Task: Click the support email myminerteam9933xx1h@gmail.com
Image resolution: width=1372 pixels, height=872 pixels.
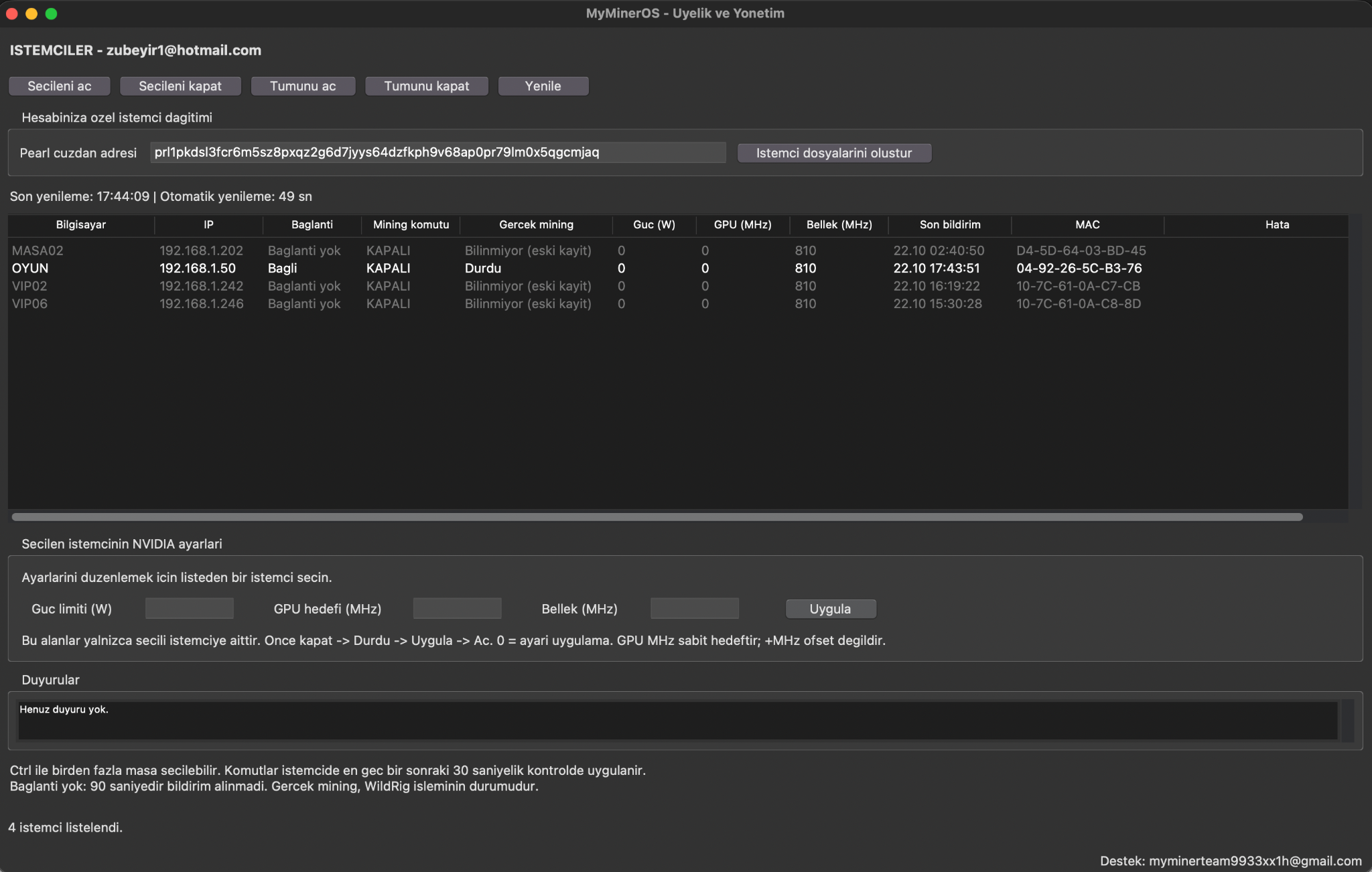Action: [1255, 861]
